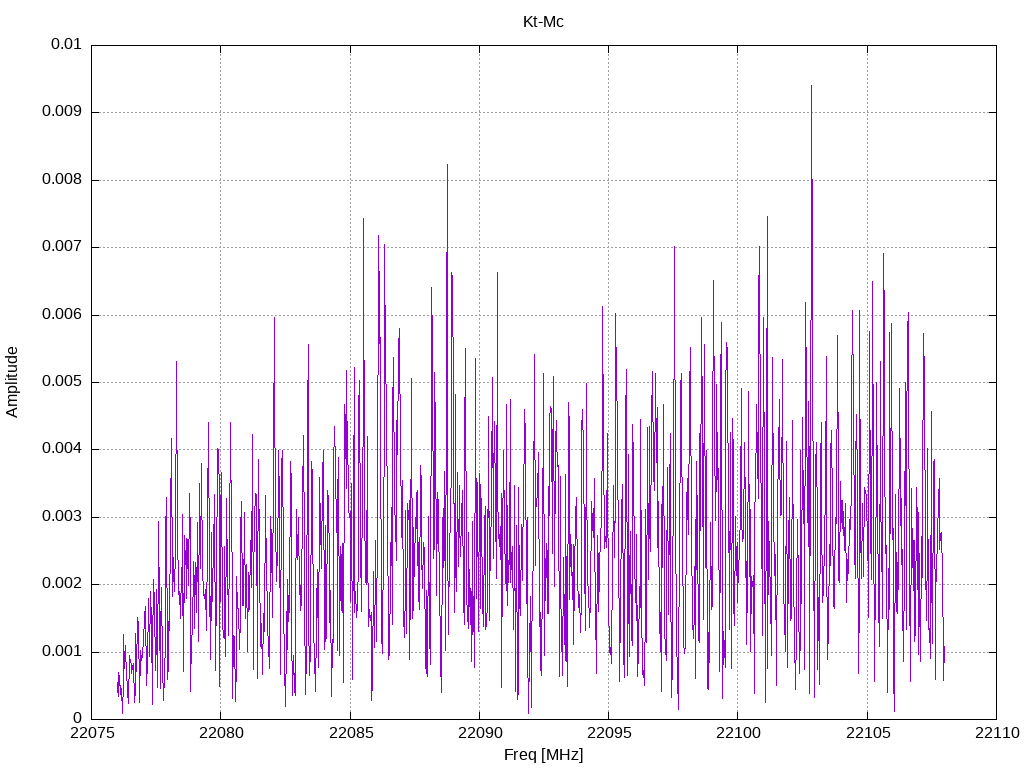
Task: Click the spectrum peak near 22089 MHz
Action: (447, 165)
